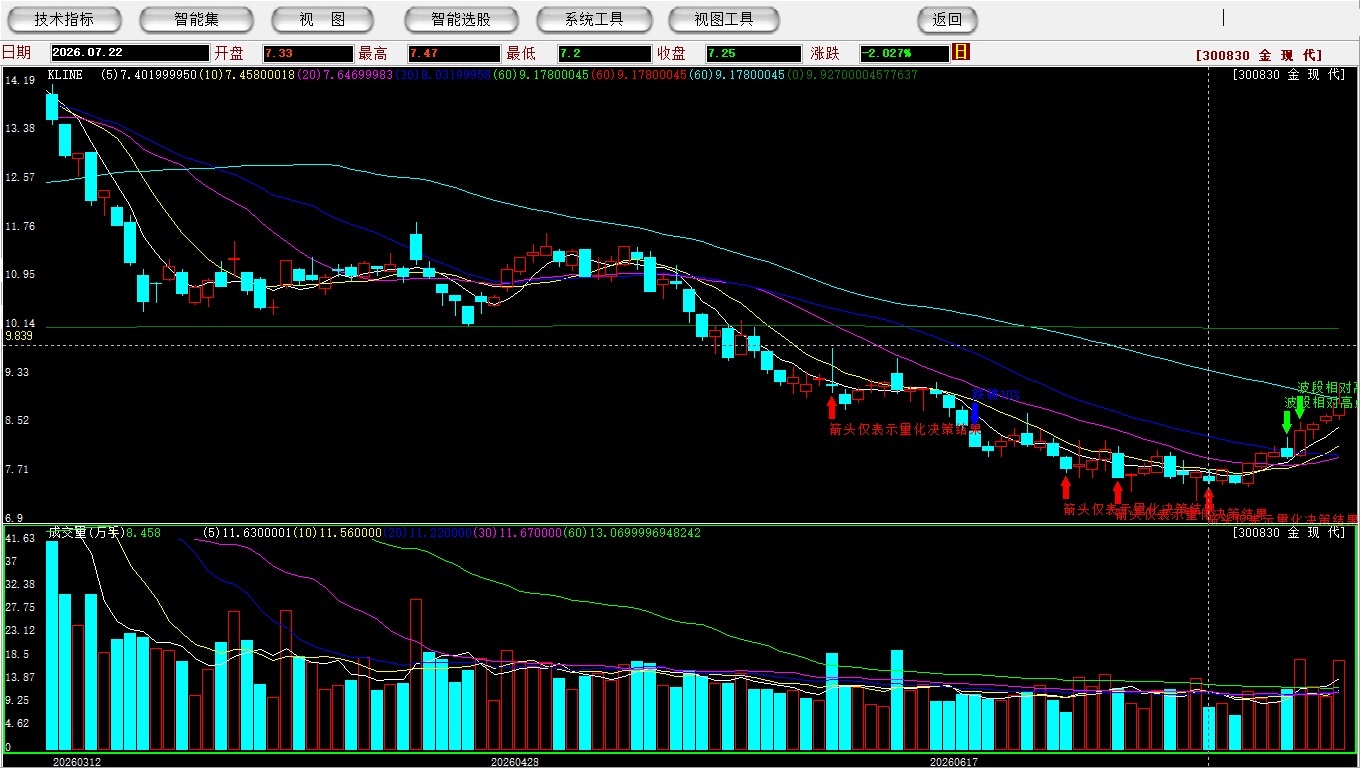Click the 涨跌 label

[826, 53]
